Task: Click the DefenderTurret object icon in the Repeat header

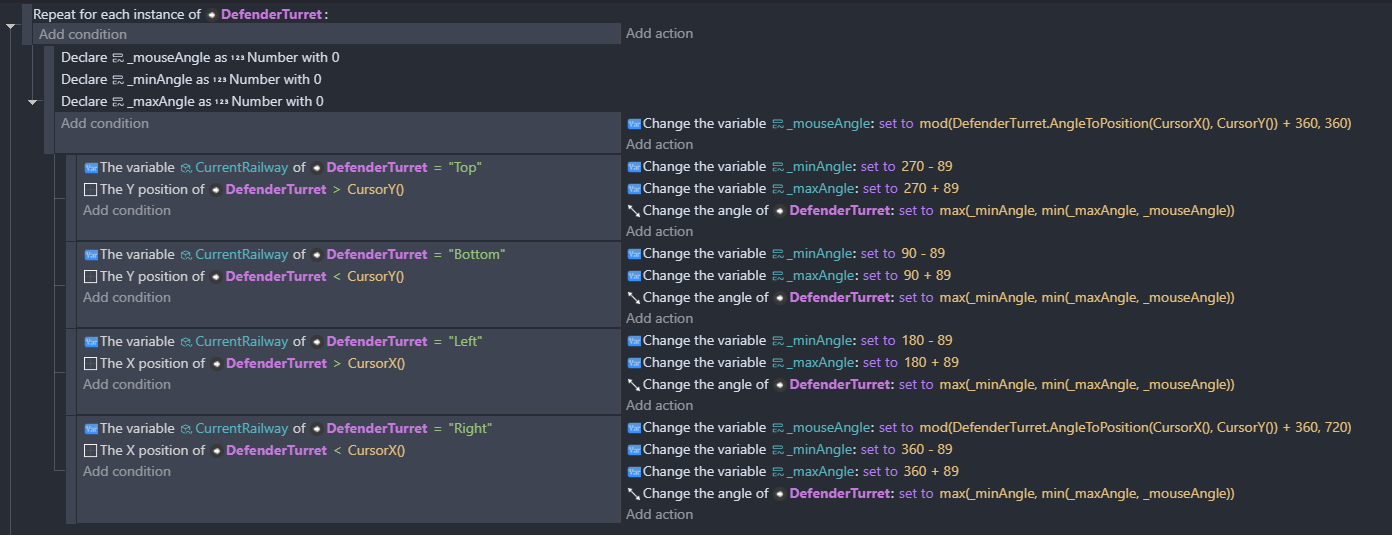Action: 211,15
